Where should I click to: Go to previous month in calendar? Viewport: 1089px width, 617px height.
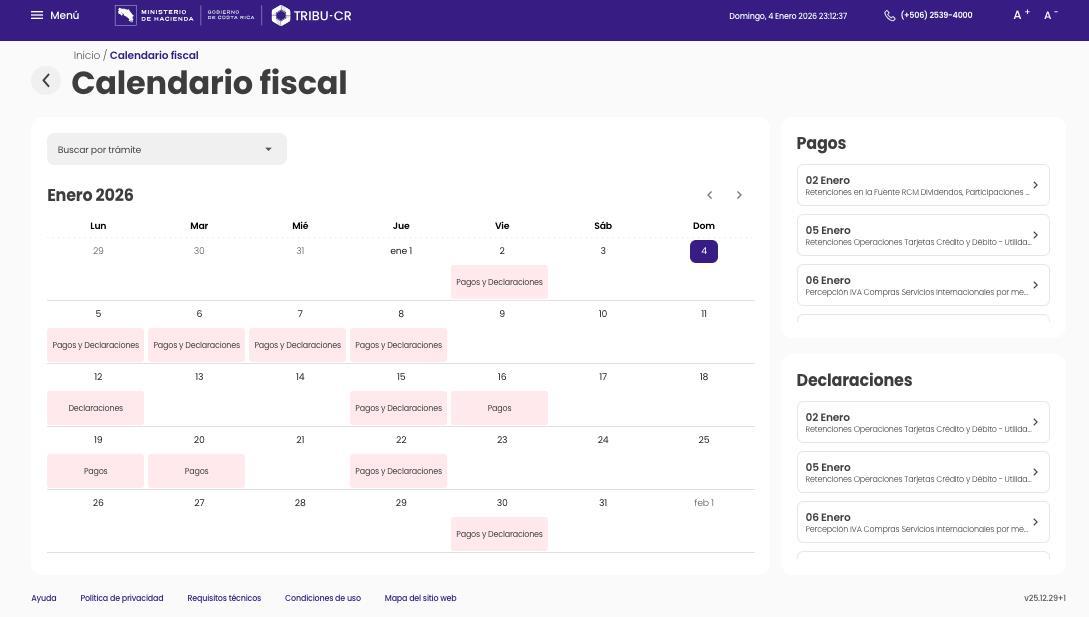(709, 195)
